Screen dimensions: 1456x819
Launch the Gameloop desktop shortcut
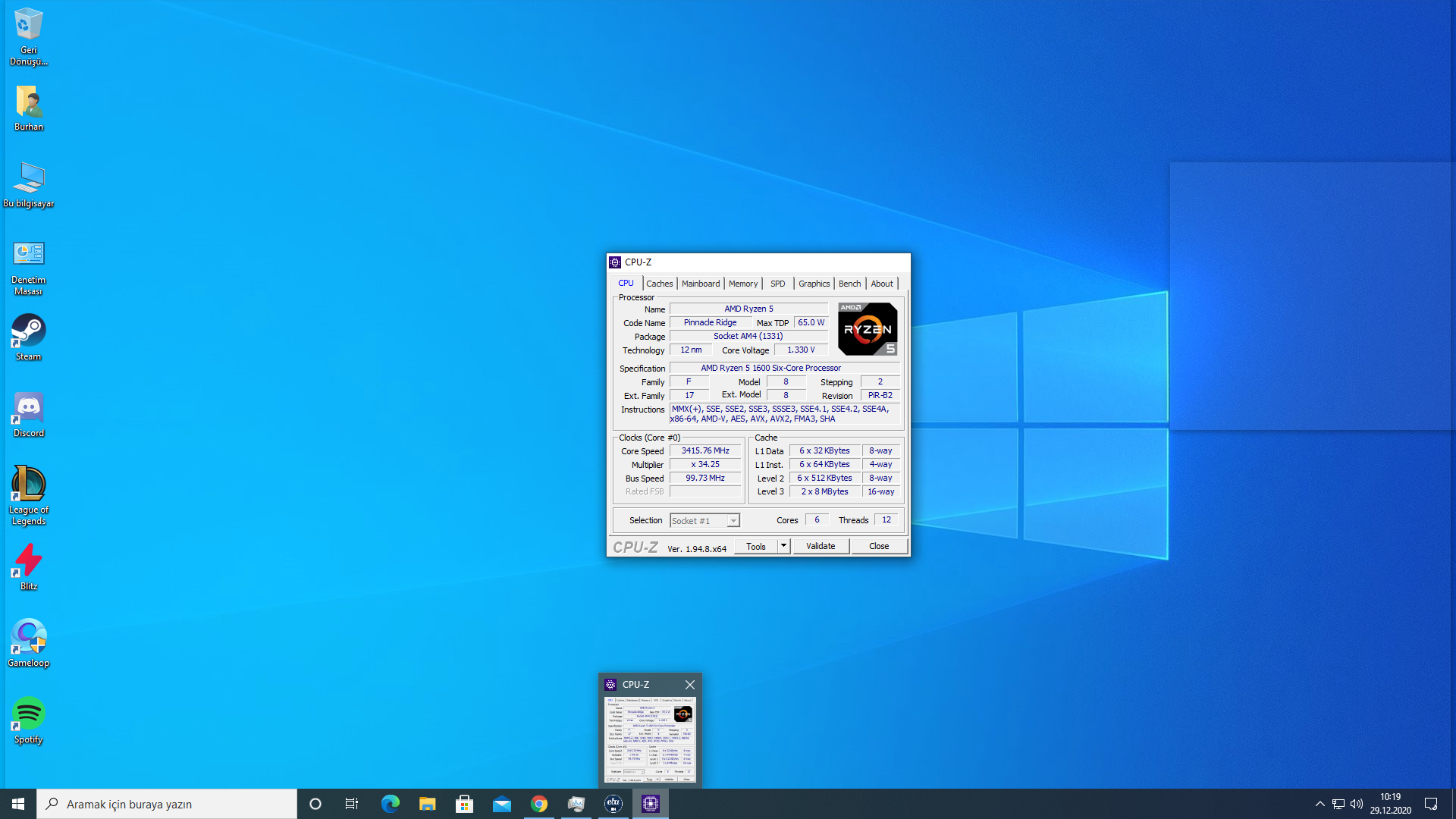pyautogui.click(x=28, y=643)
